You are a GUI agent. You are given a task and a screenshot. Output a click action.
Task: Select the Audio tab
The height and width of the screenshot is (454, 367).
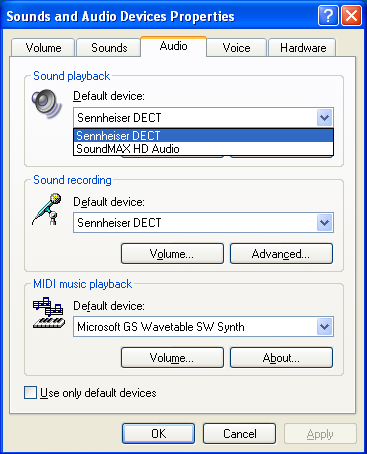pos(173,46)
